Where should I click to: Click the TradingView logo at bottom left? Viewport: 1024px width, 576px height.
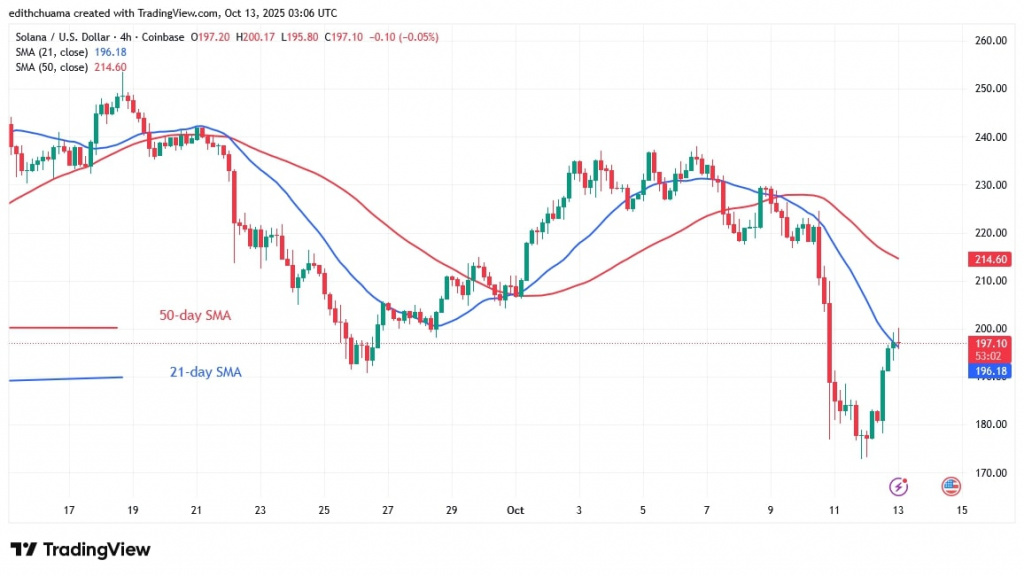tap(80, 549)
